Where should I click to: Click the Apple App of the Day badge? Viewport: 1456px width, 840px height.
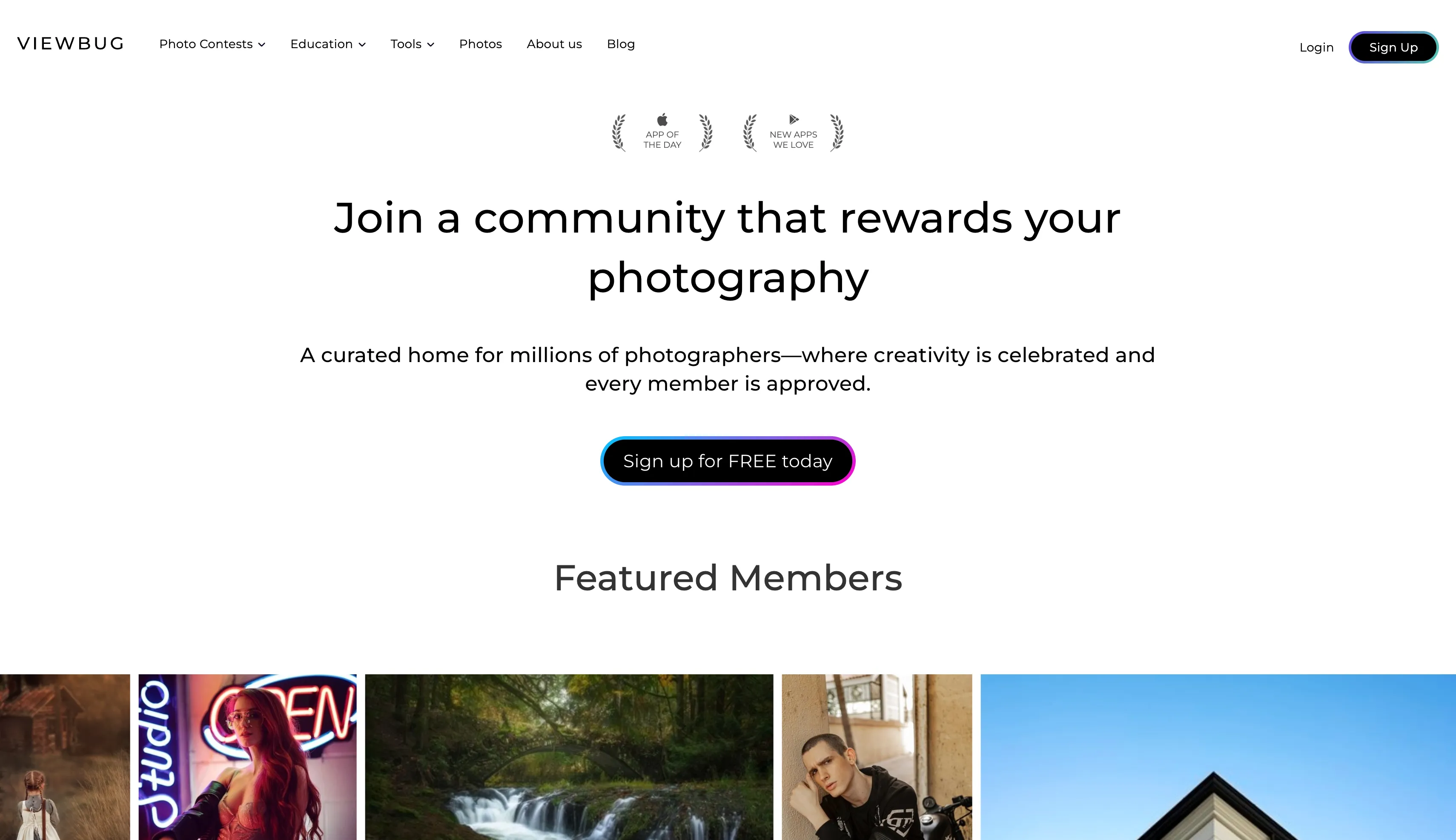pyautogui.click(x=662, y=133)
